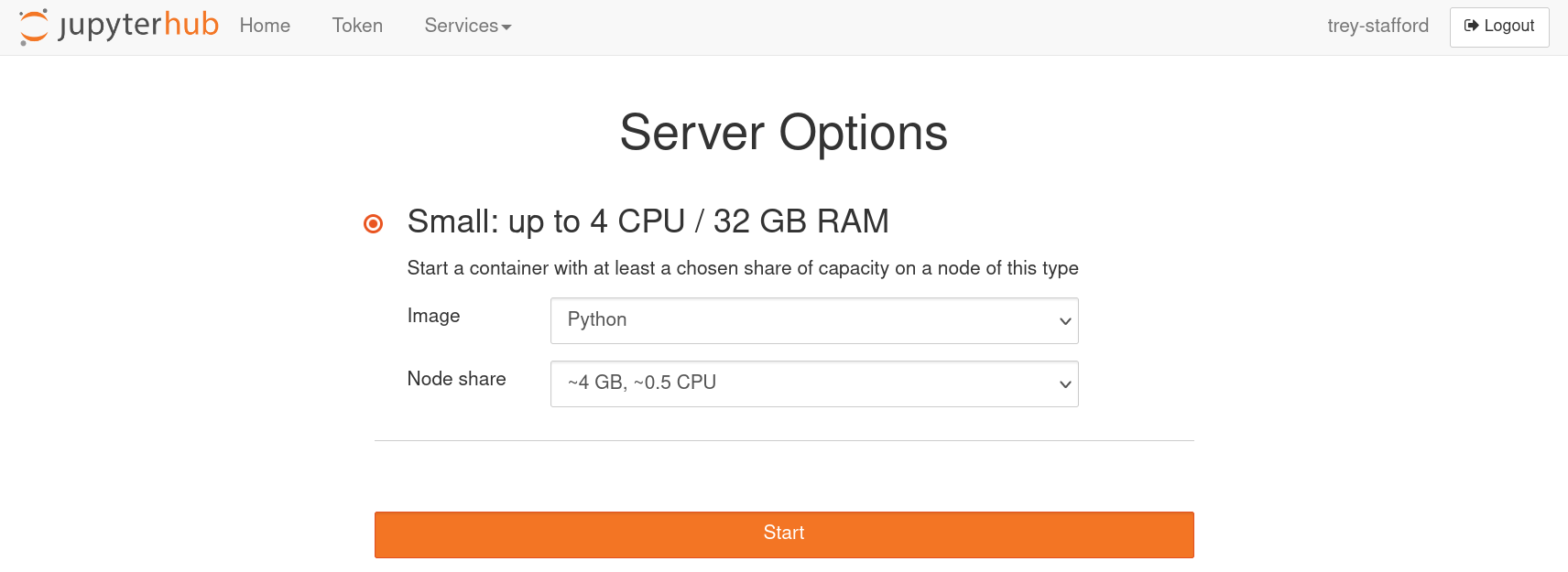Log out with the Logout button
Viewport: 1568px width, 572px height.
pyautogui.click(x=1499, y=27)
